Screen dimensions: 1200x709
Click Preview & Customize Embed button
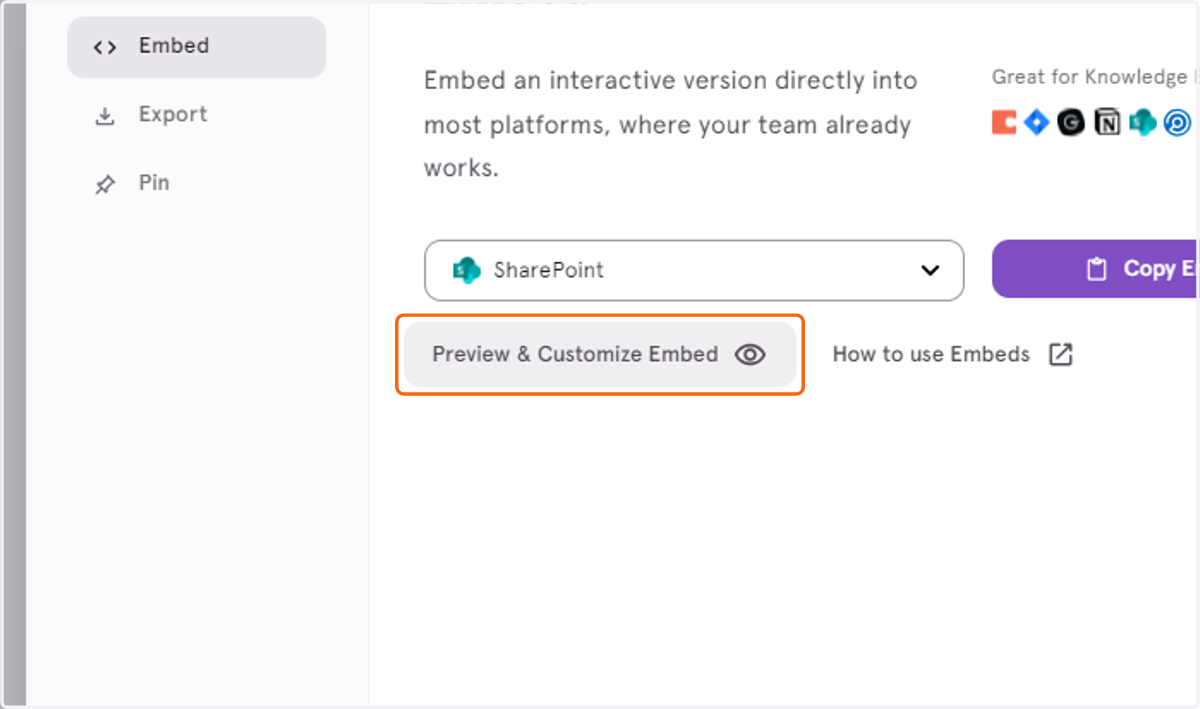600,354
